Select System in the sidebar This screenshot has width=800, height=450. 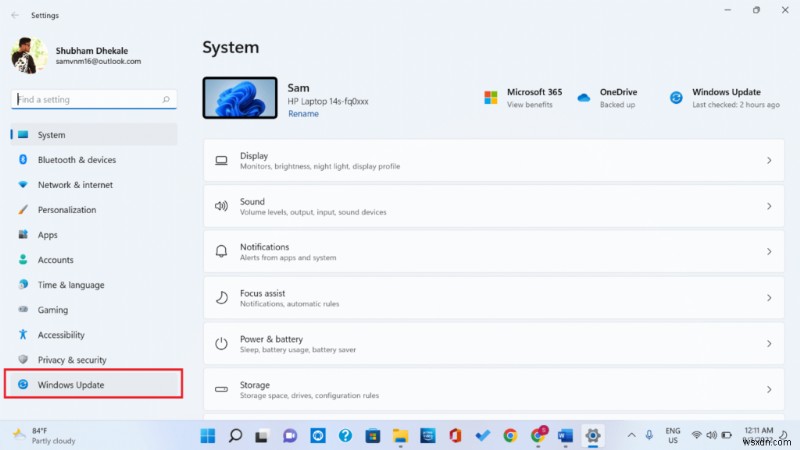point(94,135)
